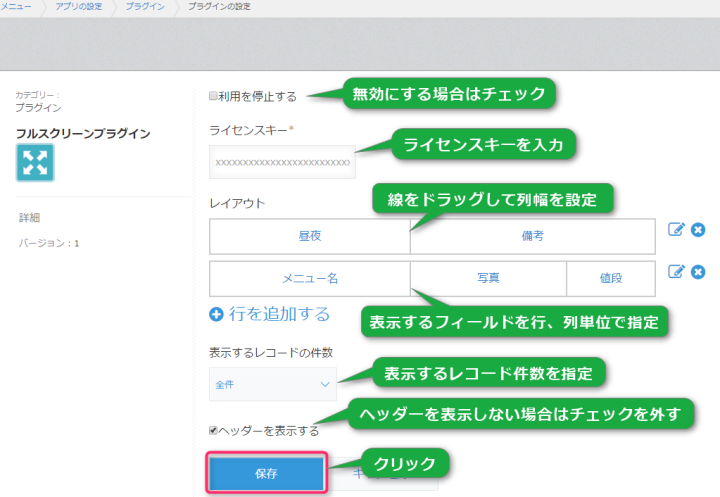
Task: Select the 備考 layout cell
Action: click(x=532, y=237)
